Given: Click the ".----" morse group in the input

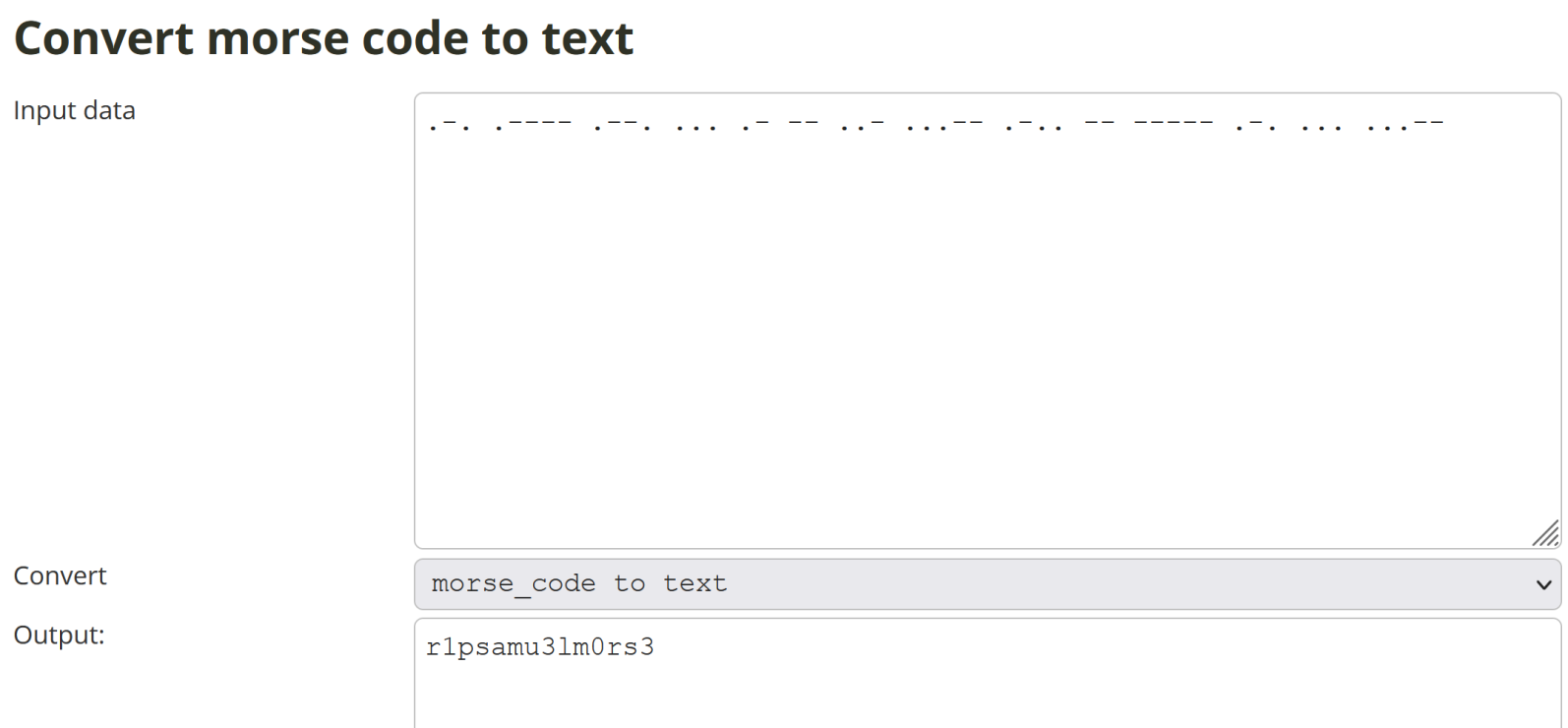Looking at the screenshot, I should (532, 124).
